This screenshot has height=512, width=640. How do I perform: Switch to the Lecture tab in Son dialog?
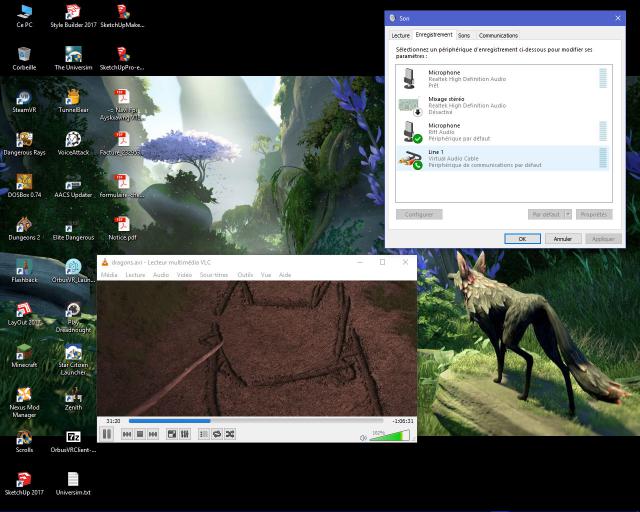[400, 36]
